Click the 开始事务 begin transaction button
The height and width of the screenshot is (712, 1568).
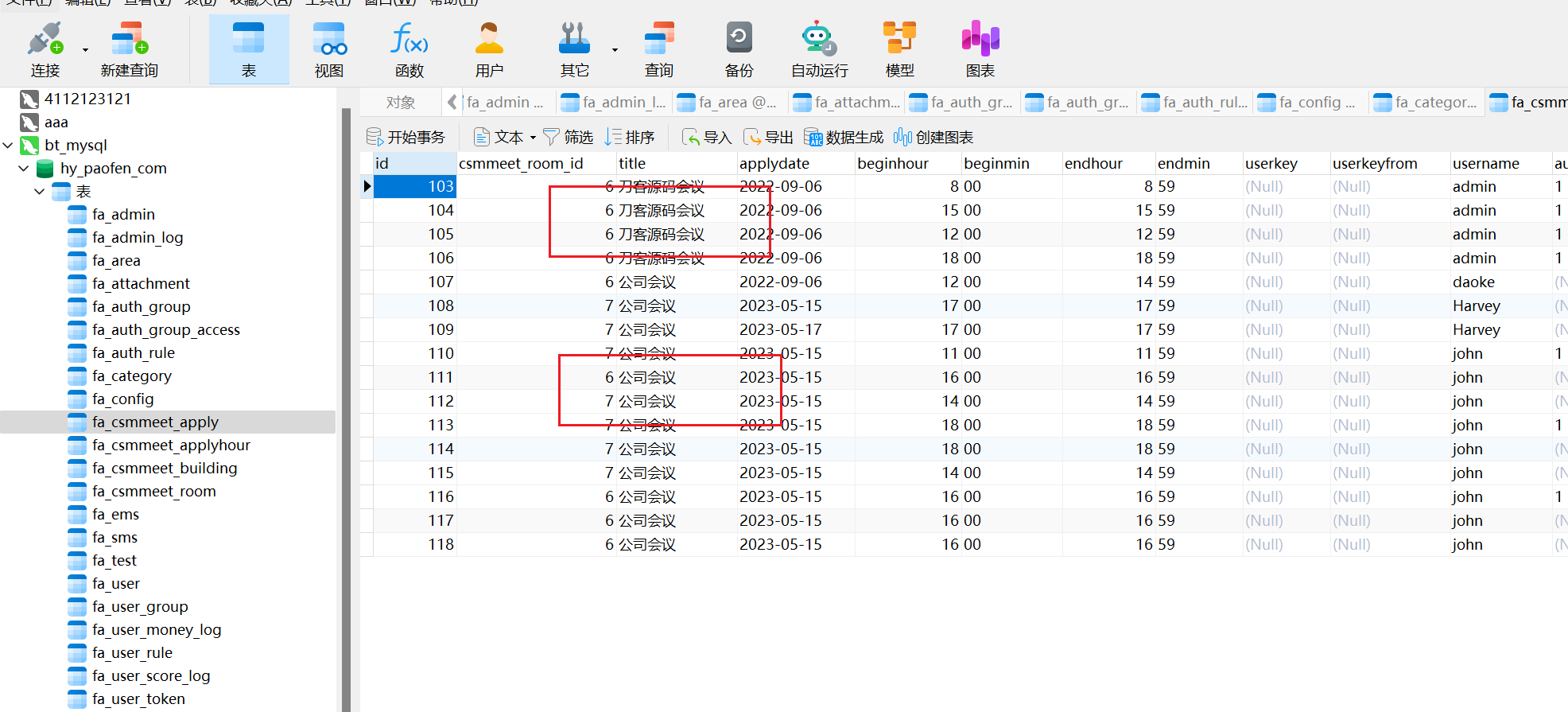pyautogui.click(x=406, y=138)
